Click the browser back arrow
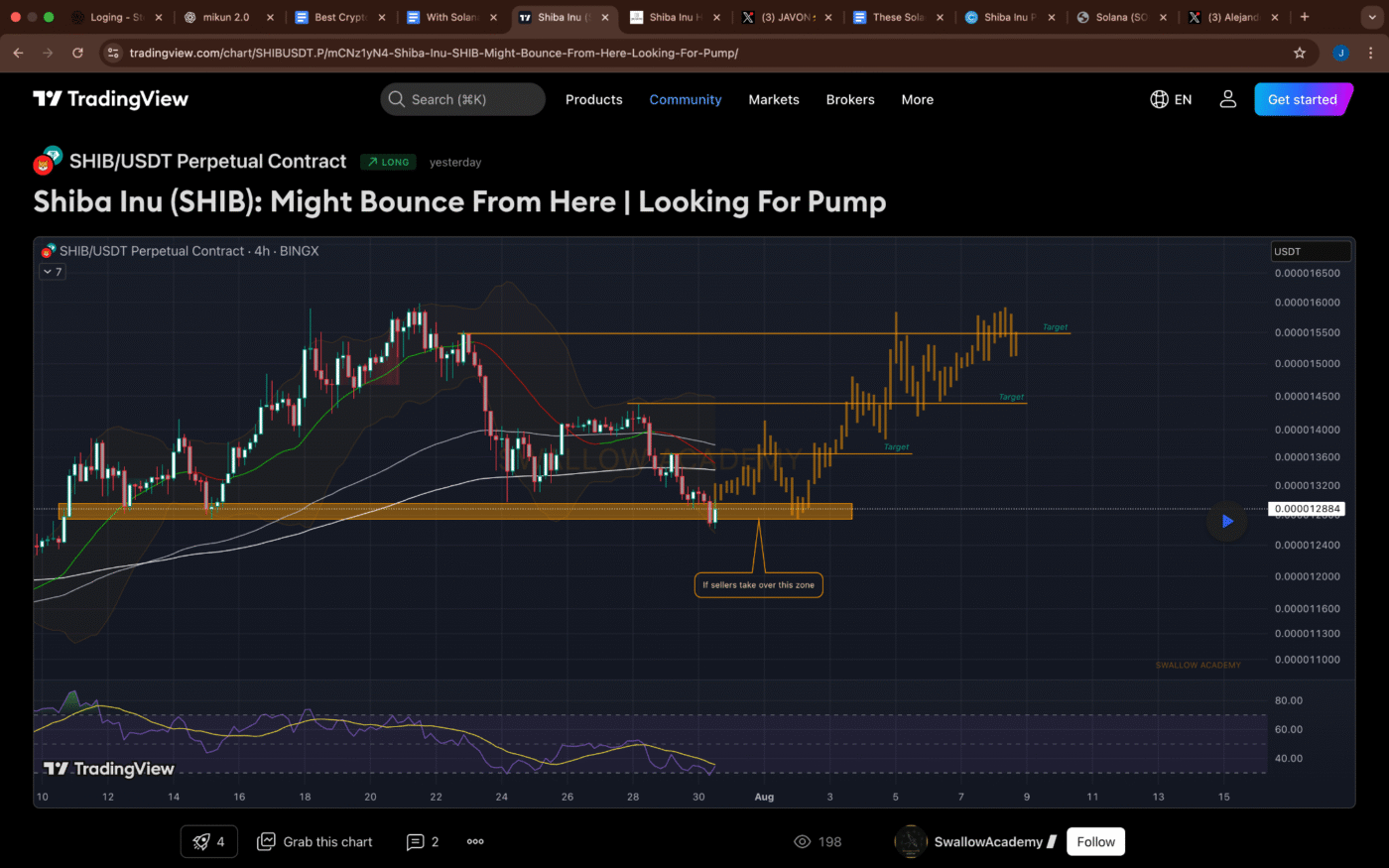Viewport: 1389px width, 868px height. coord(18,53)
